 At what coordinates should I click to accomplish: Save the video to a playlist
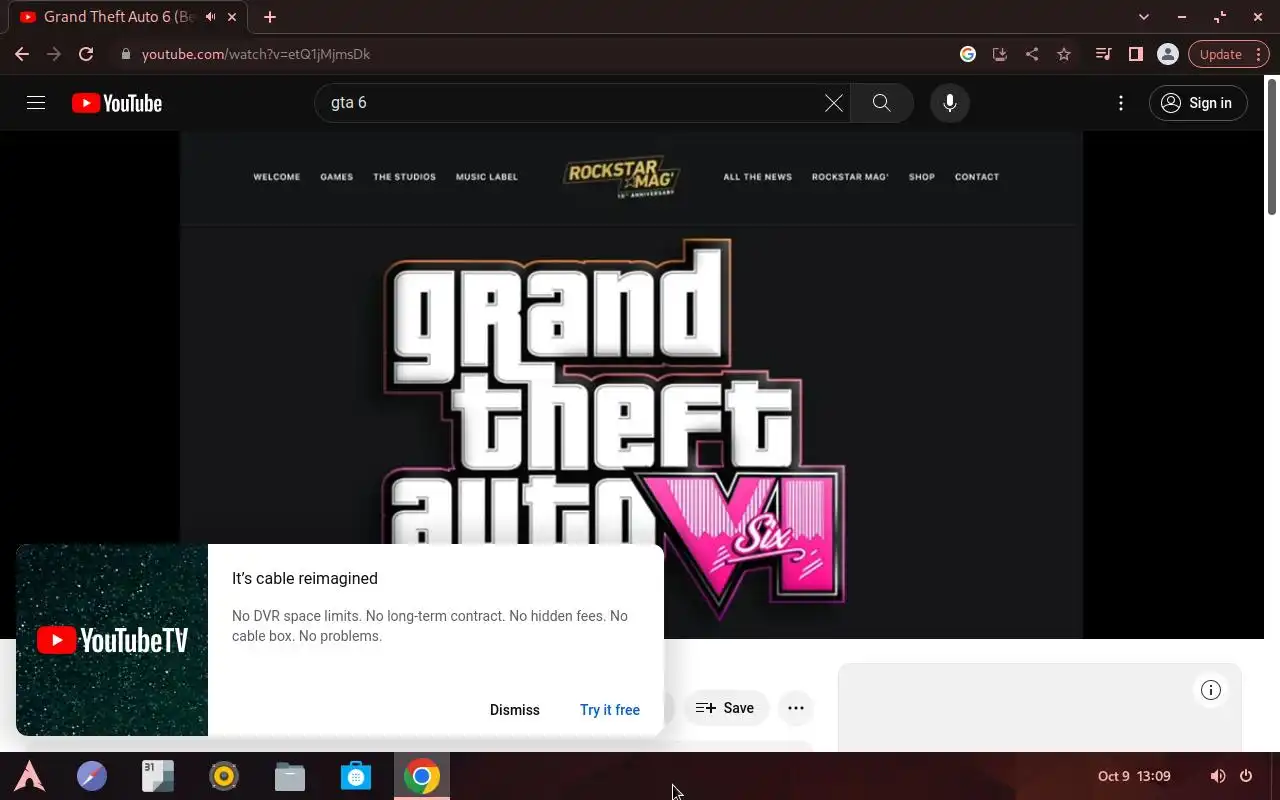point(726,708)
